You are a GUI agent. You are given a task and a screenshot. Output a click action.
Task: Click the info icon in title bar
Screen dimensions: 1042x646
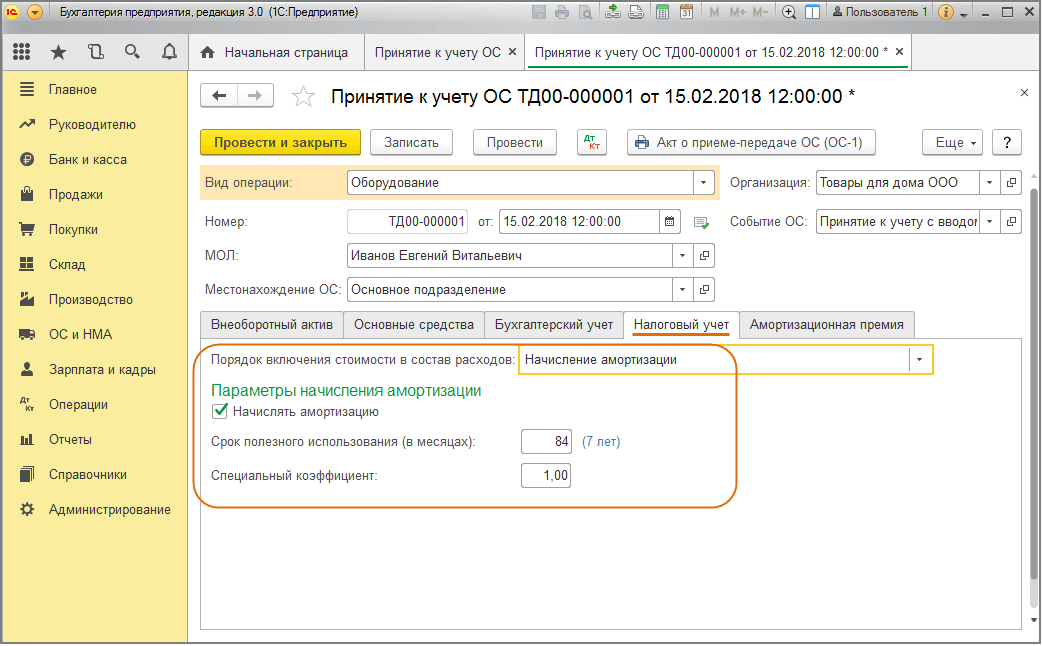(x=946, y=12)
